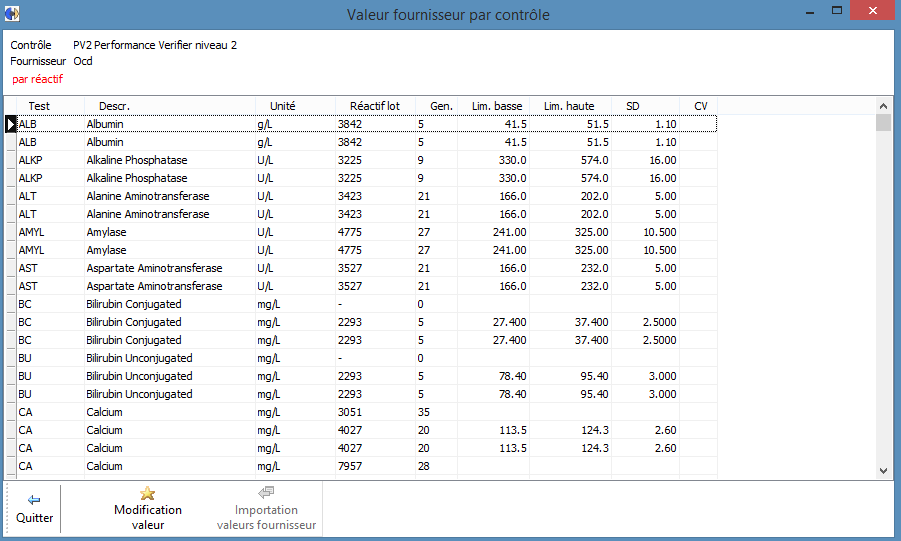Sort by the Descr. column header
901x541 pixels.
[x=114, y=106]
